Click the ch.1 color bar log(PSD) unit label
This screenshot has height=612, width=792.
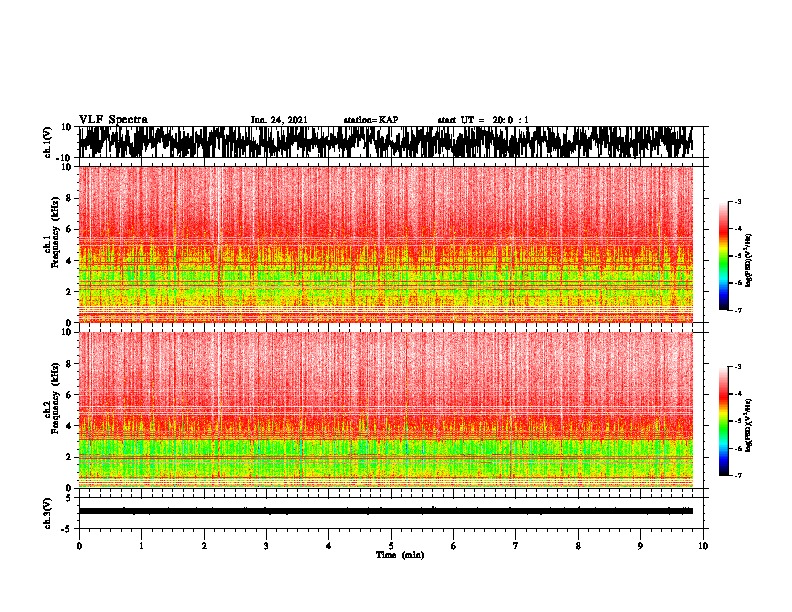[x=749, y=261]
